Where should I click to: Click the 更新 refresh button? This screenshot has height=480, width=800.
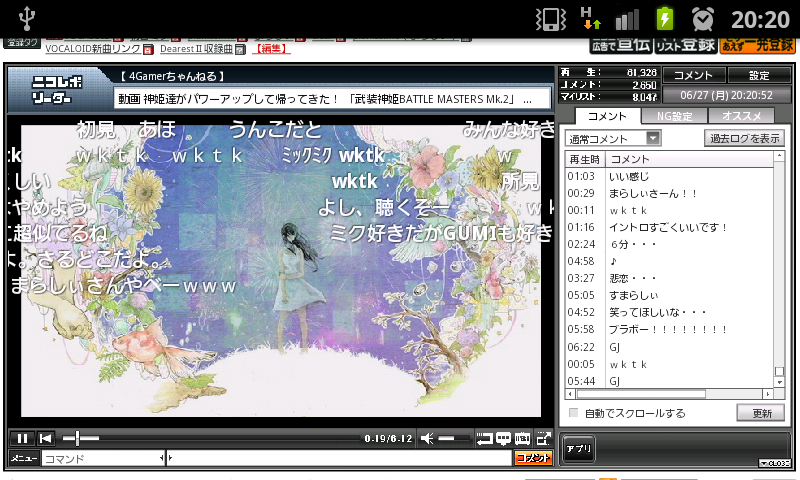coord(761,413)
